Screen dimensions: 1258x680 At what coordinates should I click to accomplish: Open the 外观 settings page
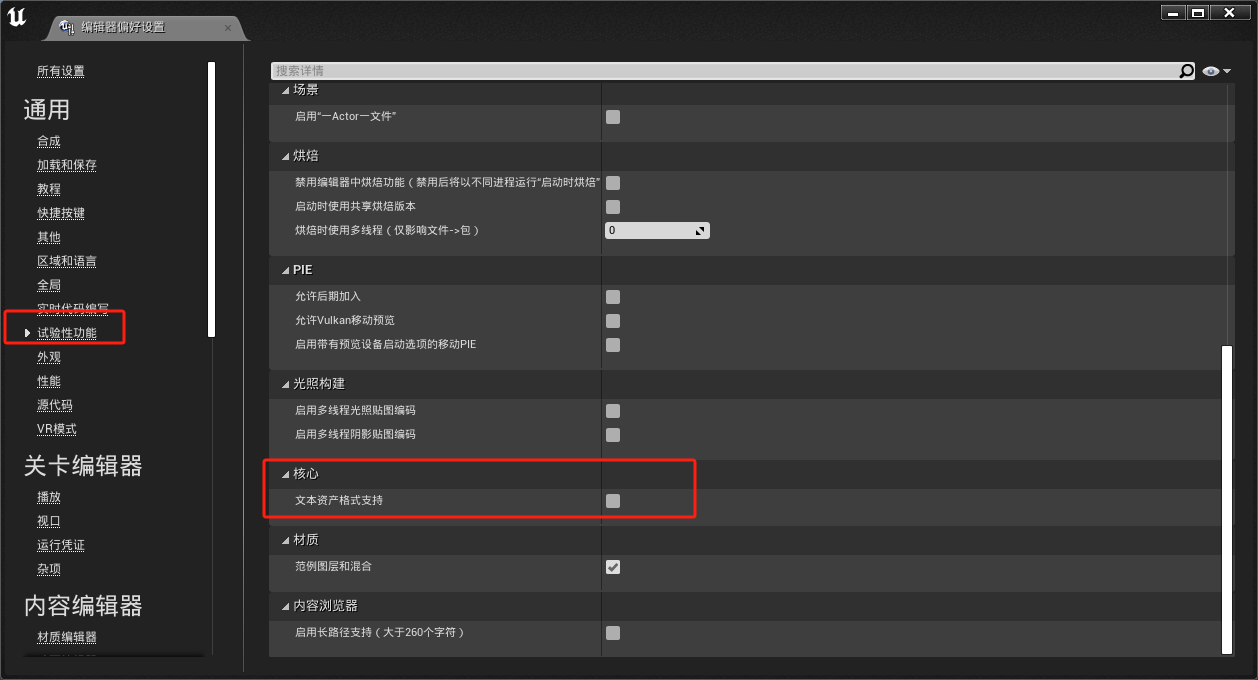pos(49,357)
